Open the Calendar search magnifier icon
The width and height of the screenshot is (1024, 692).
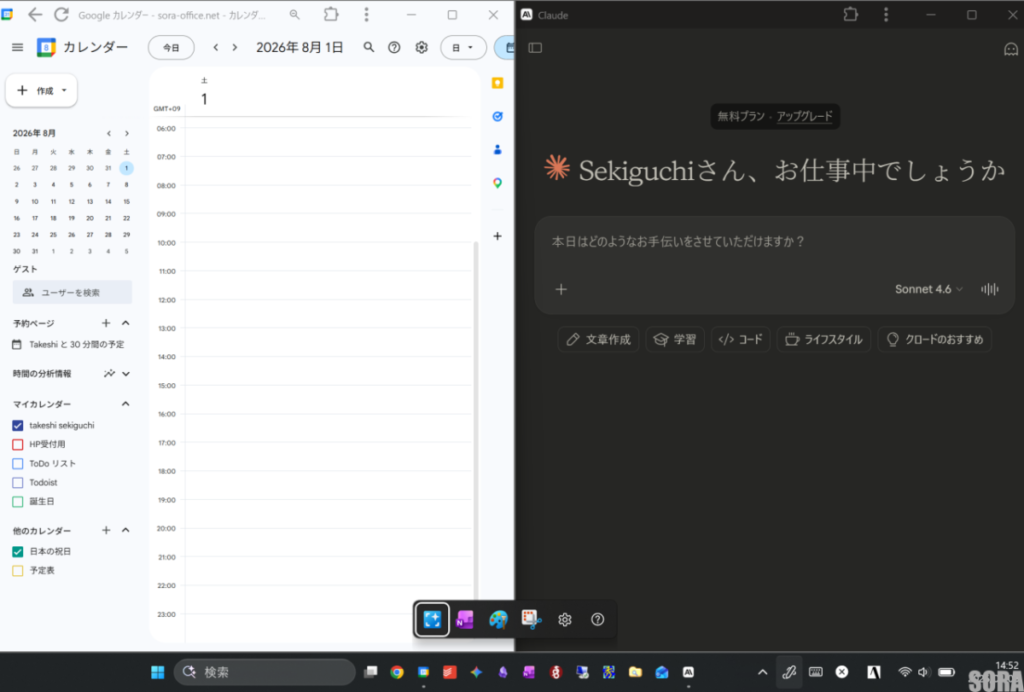click(x=369, y=47)
